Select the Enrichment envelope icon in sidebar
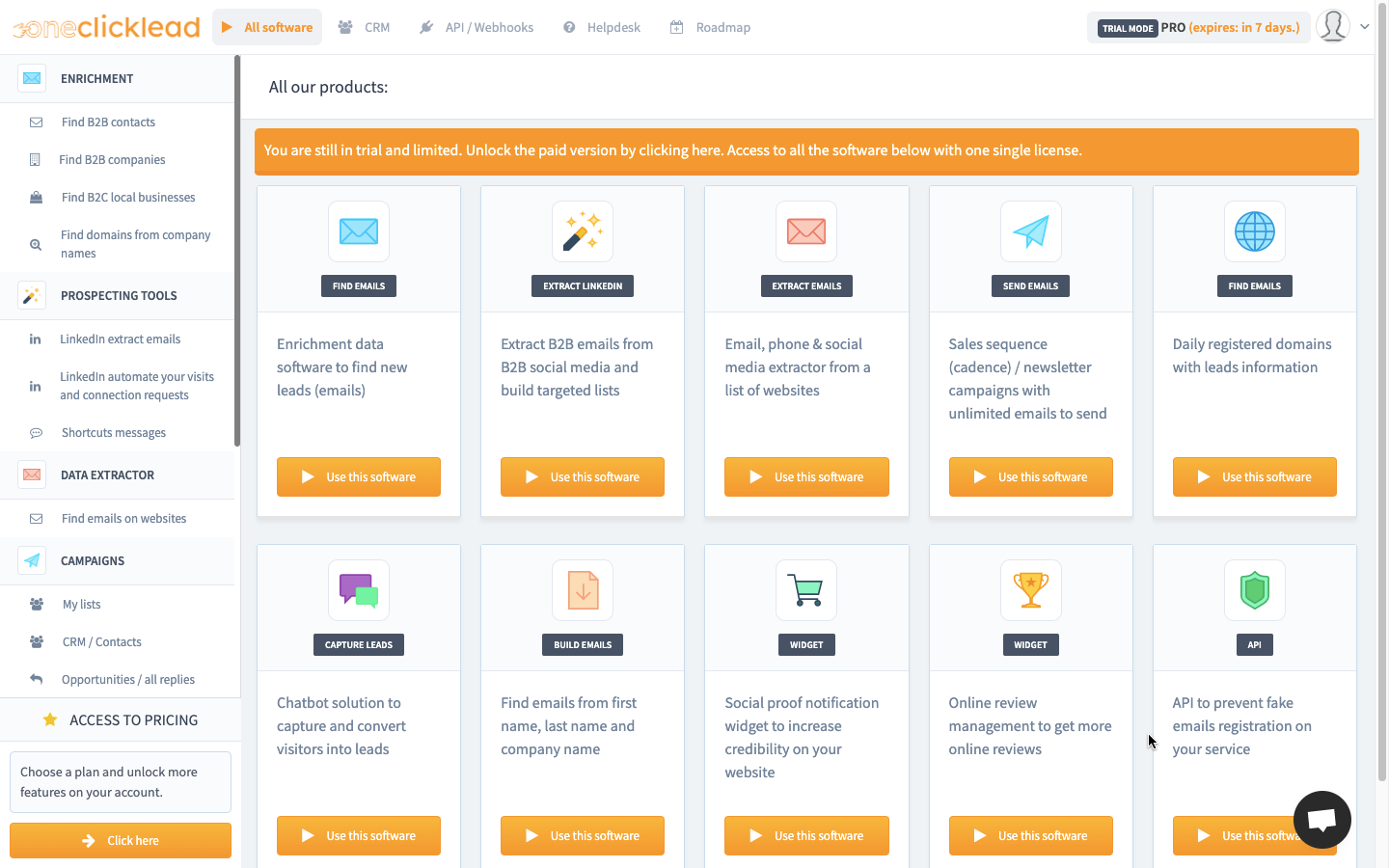The image size is (1389, 868). coord(31,77)
